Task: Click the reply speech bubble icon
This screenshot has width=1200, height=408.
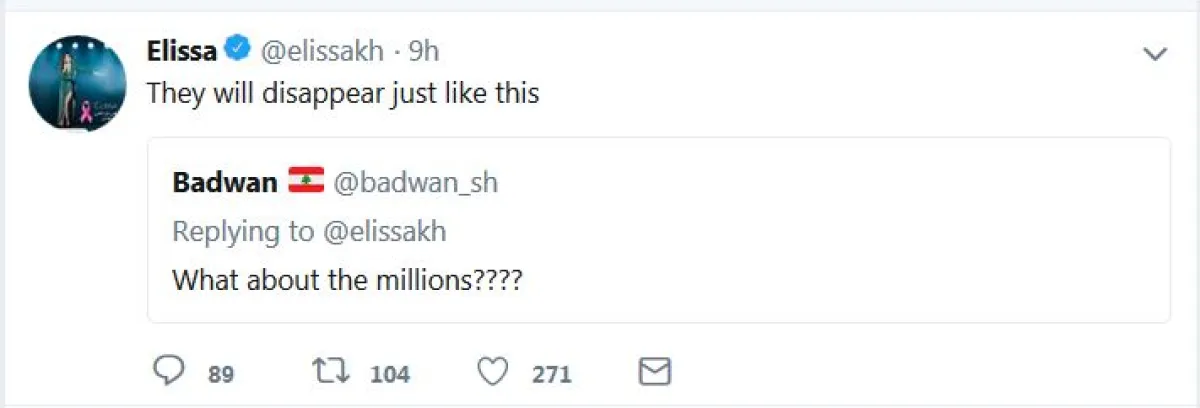Action: (x=171, y=373)
